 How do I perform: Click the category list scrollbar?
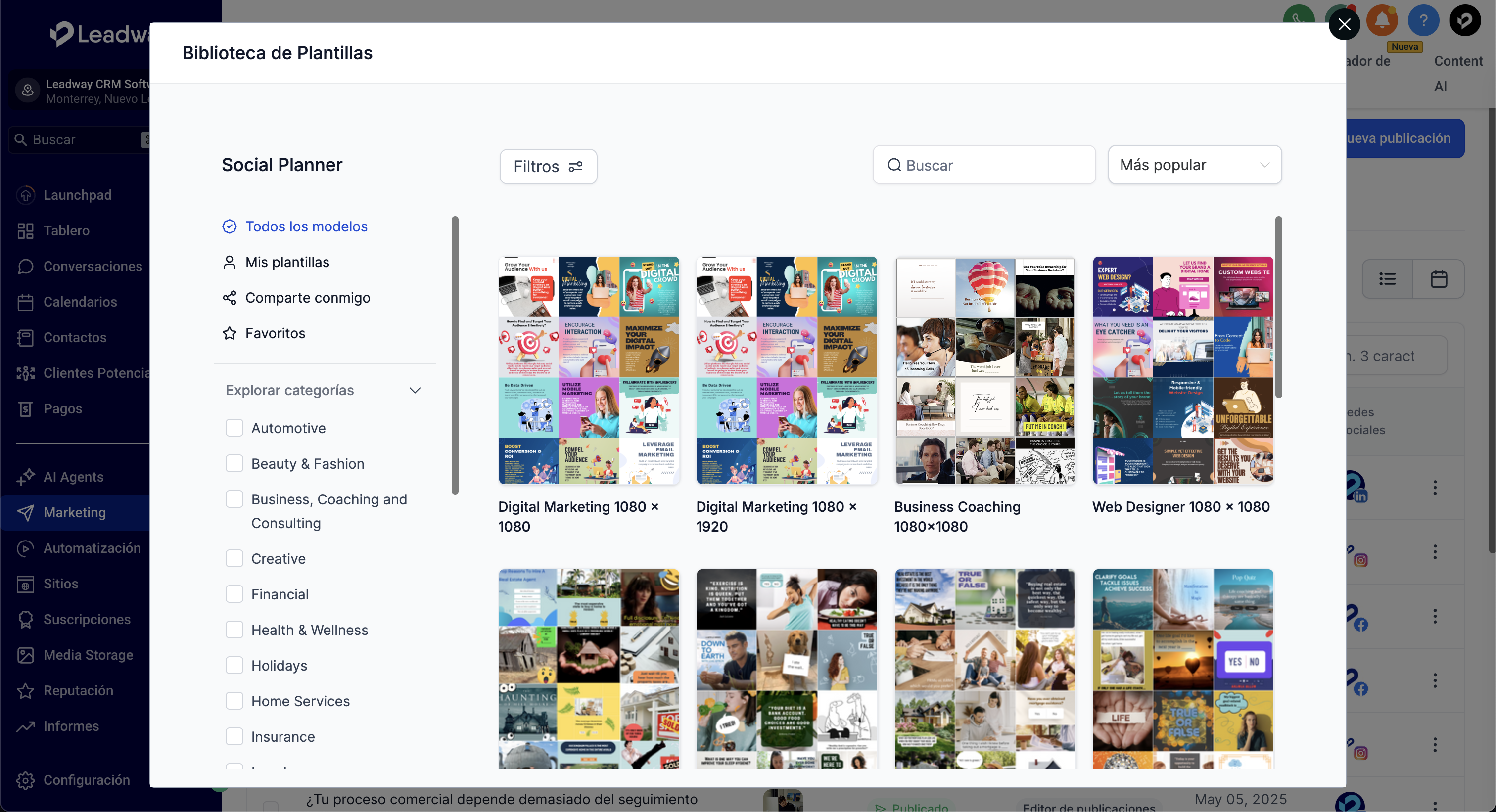tap(455, 355)
